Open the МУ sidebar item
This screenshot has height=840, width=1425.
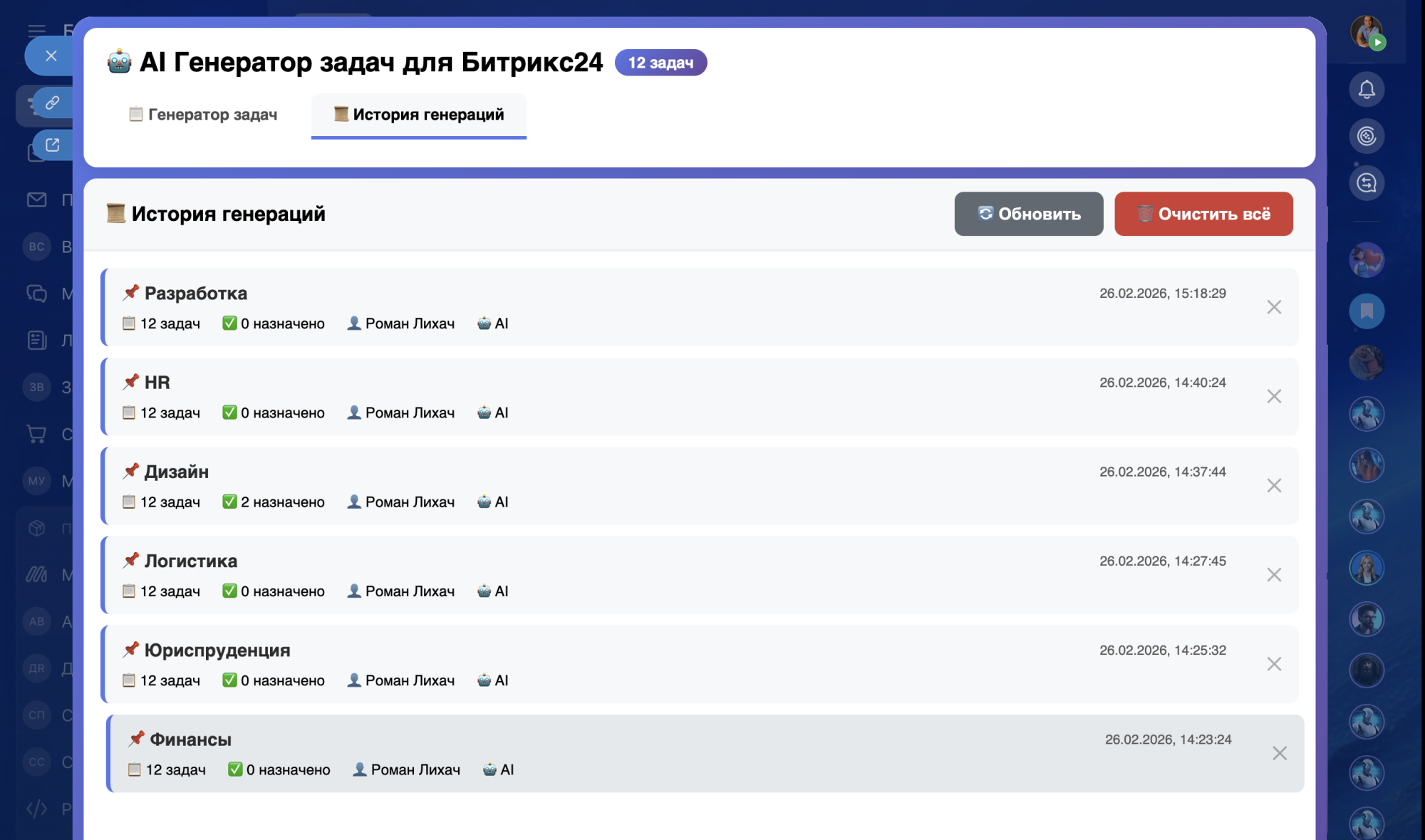click(x=37, y=480)
